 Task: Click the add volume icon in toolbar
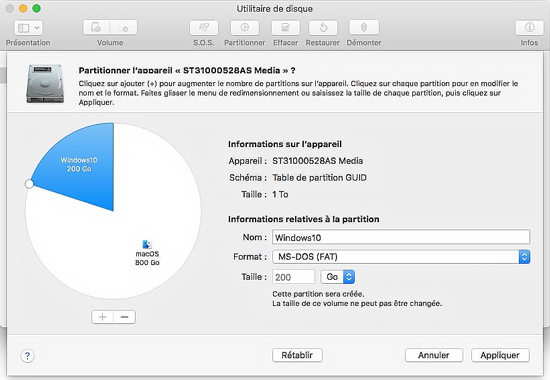coord(96,27)
